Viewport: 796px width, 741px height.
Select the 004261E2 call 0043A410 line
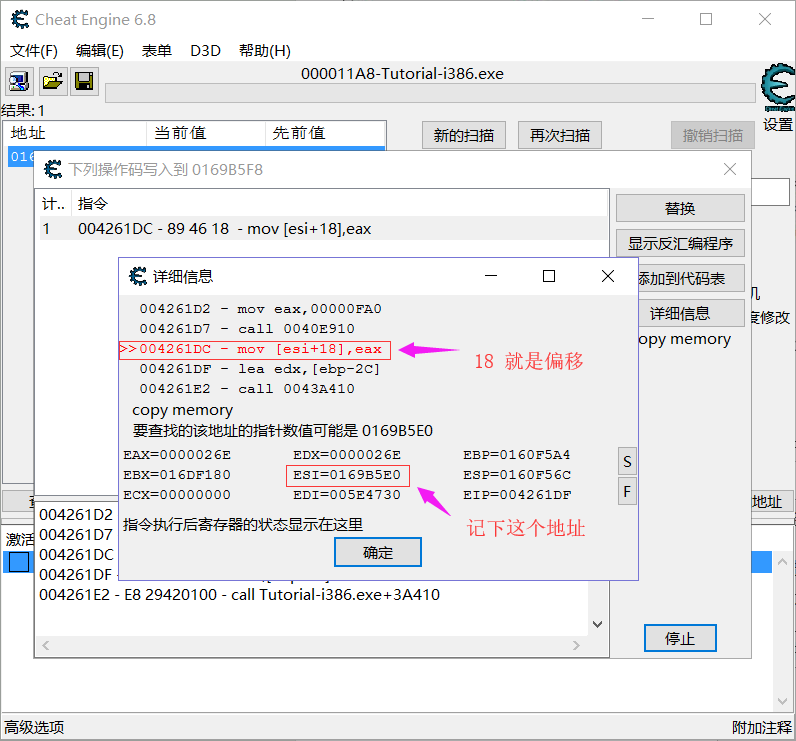pyautogui.click(x=247, y=388)
